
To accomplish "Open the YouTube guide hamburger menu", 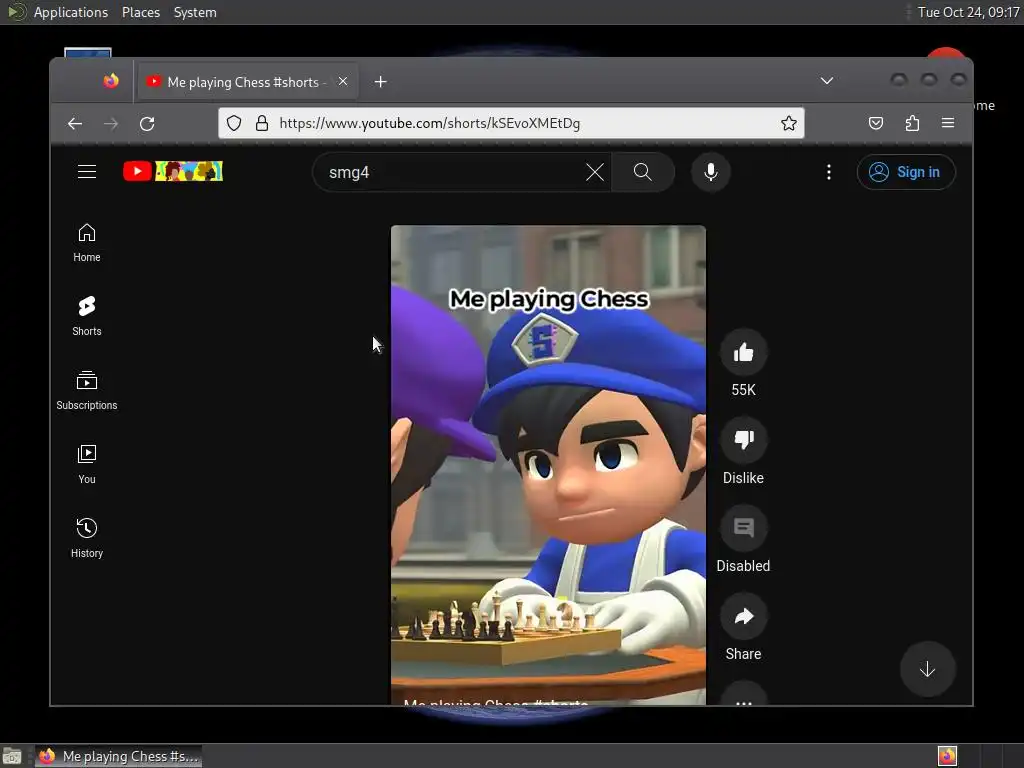I will [87, 172].
